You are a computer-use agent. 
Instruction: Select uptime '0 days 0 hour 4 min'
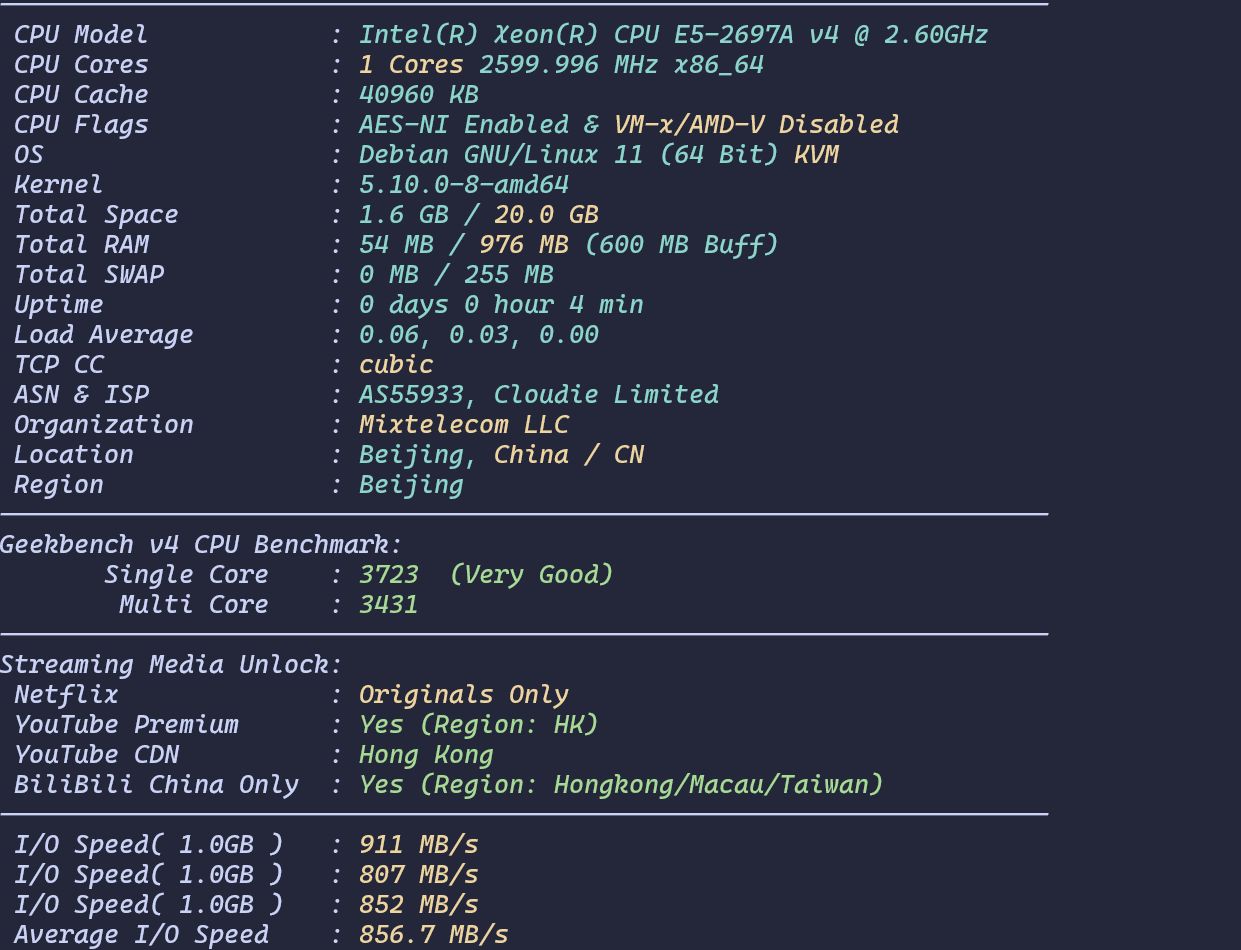[x=501, y=305]
